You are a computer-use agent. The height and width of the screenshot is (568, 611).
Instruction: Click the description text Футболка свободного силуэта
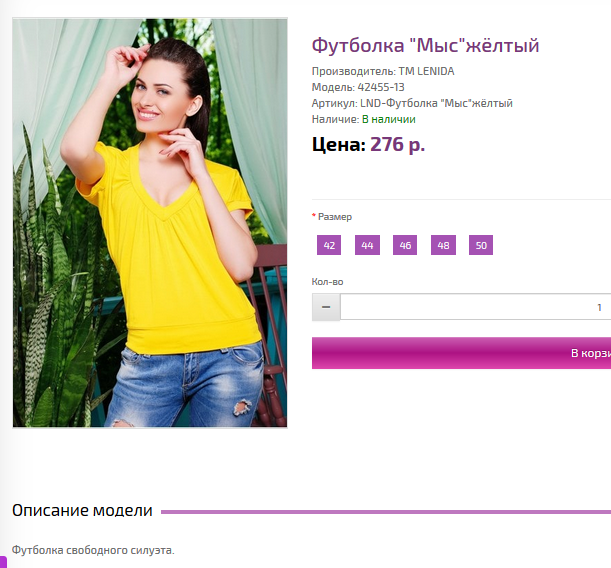(93, 550)
